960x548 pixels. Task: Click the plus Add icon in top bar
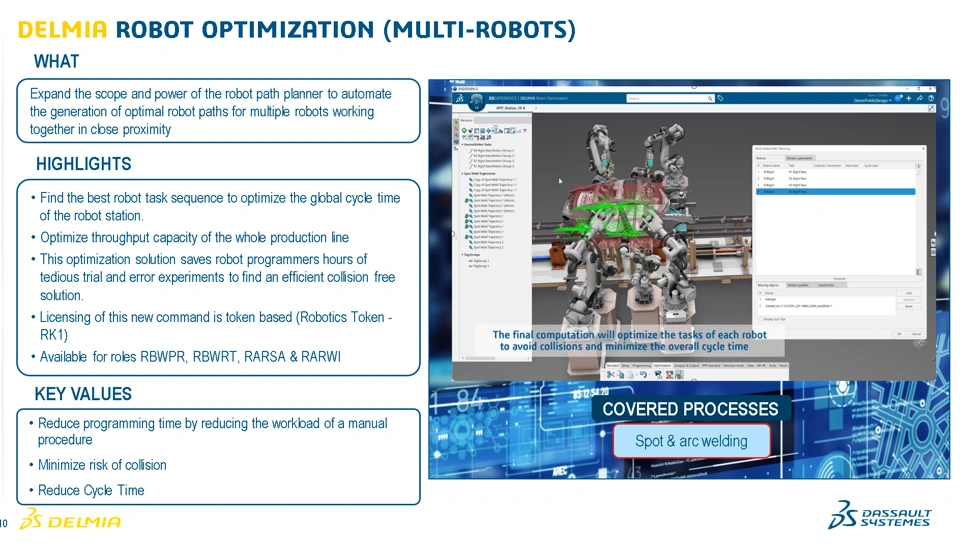pyautogui.click(x=909, y=99)
